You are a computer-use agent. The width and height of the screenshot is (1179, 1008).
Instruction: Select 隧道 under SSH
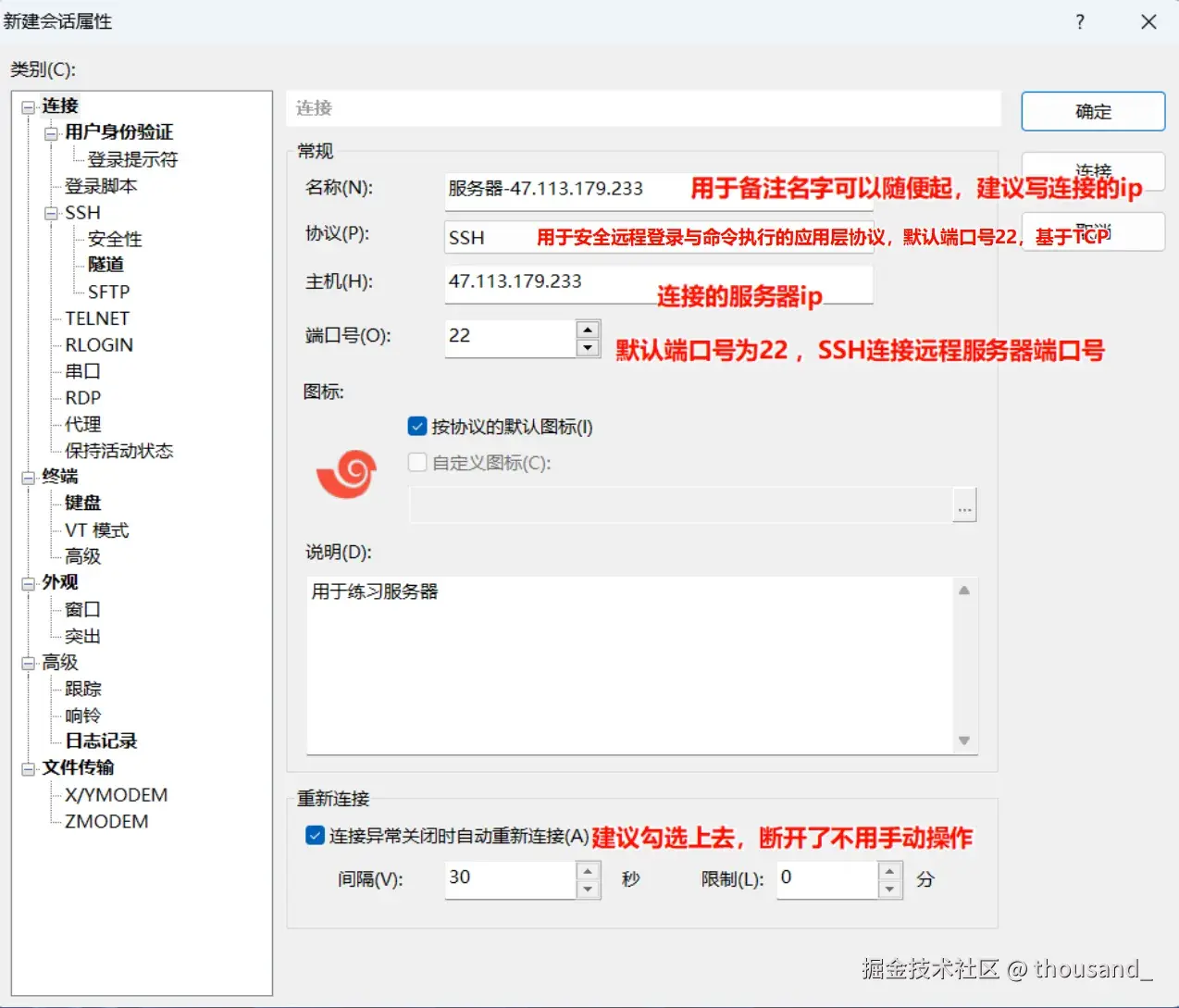click(105, 265)
